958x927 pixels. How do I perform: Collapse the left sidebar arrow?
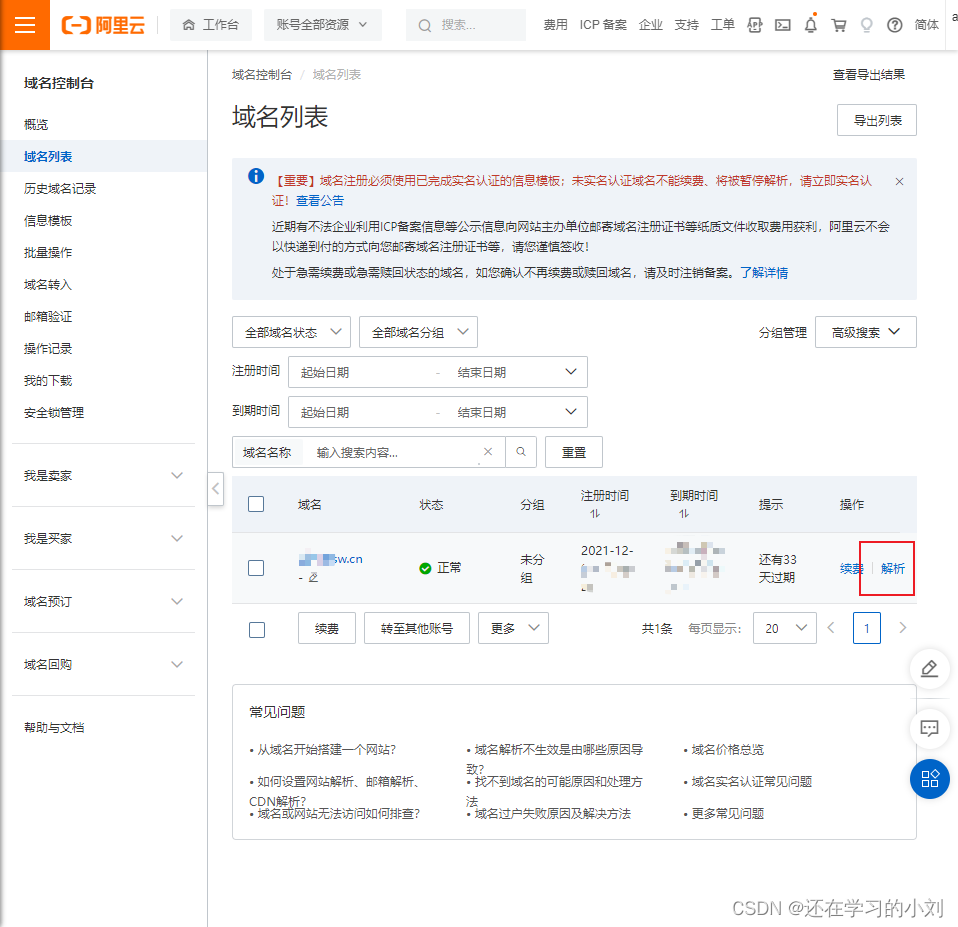(x=216, y=488)
